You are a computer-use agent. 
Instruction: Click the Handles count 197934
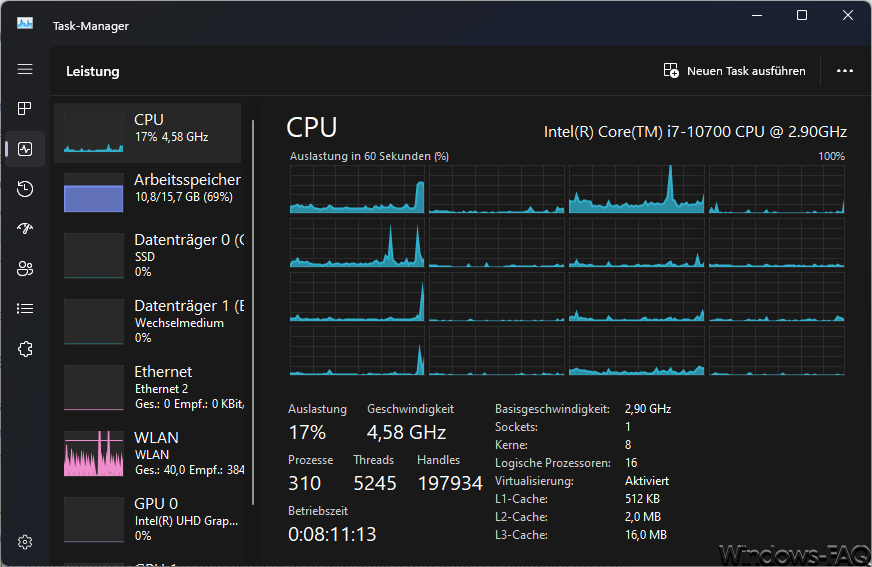[450, 483]
